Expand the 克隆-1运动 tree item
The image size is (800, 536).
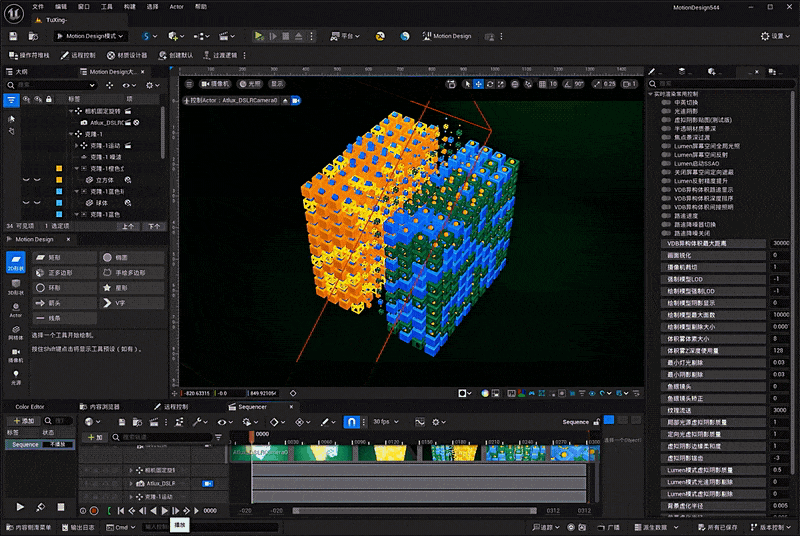coord(77,146)
